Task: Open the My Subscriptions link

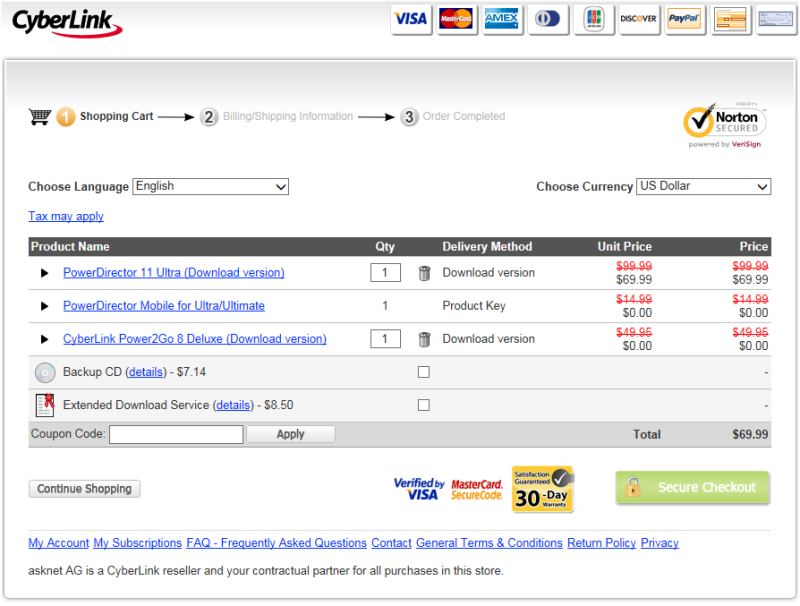Action: pyautogui.click(x=138, y=543)
